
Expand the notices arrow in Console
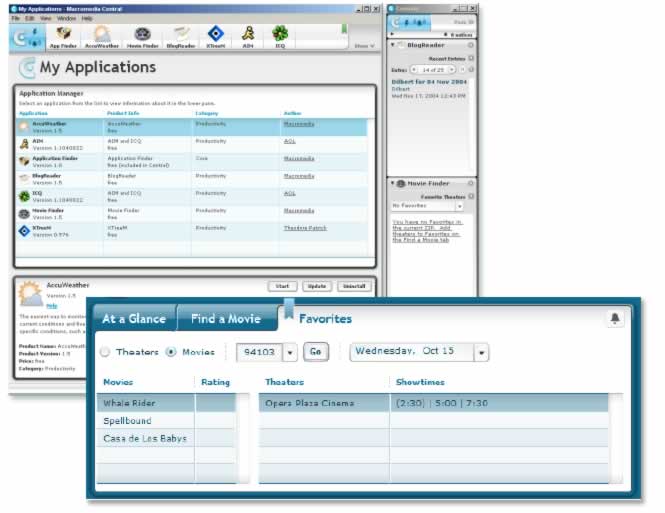point(392,34)
